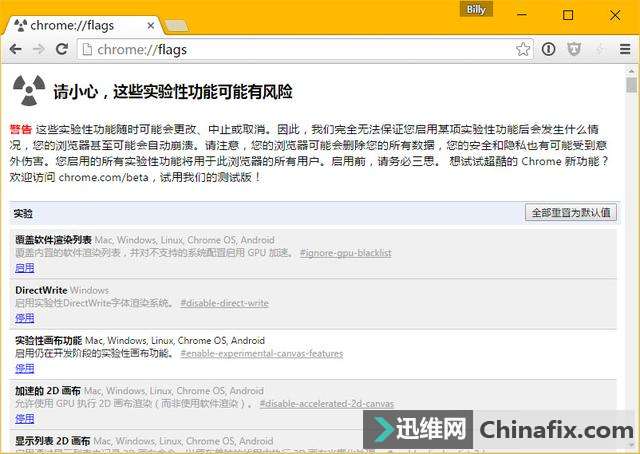Open the shield extension icon

coord(574,49)
